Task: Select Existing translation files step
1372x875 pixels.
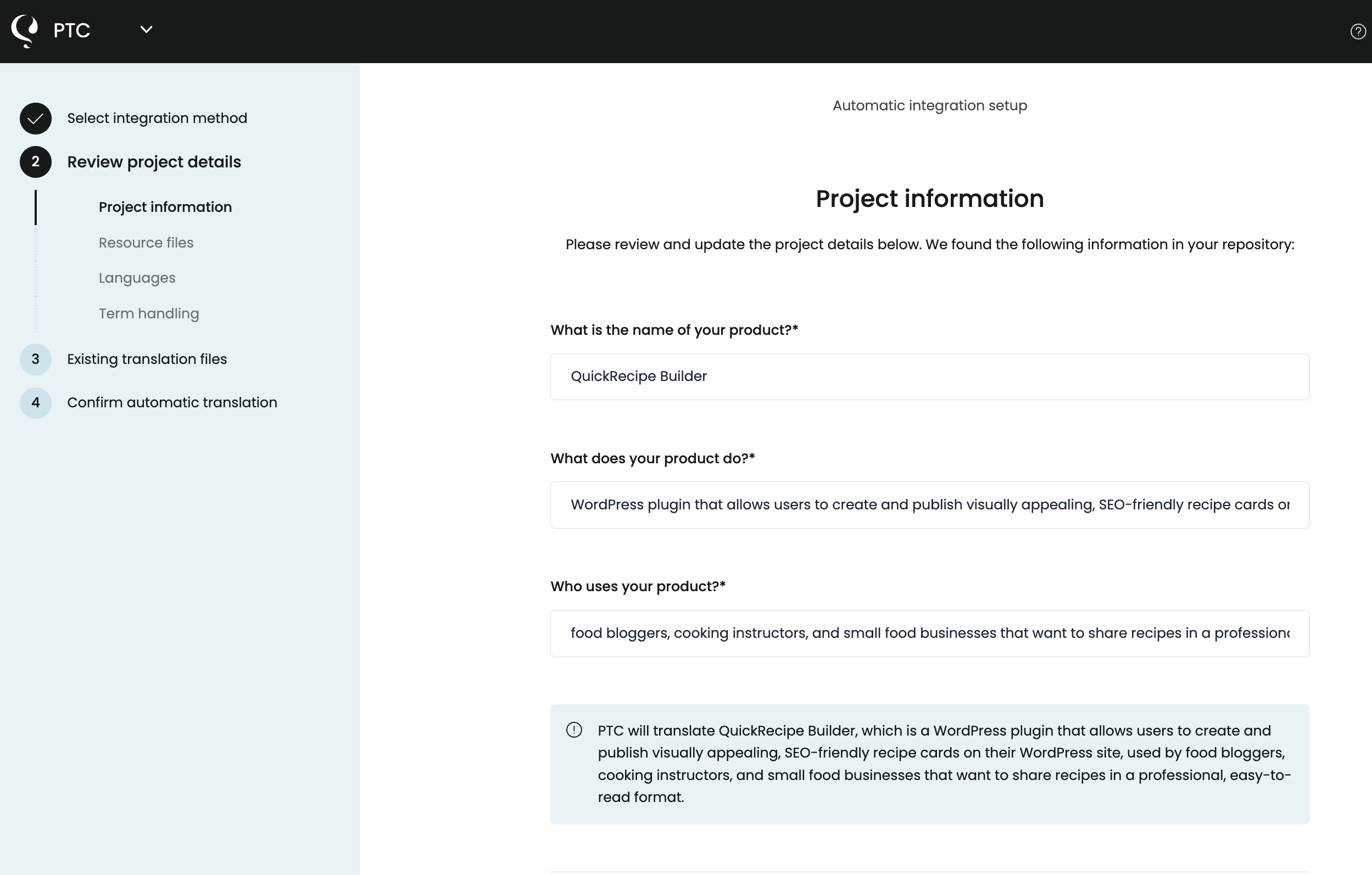Action: pyautogui.click(x=147, y=359)
